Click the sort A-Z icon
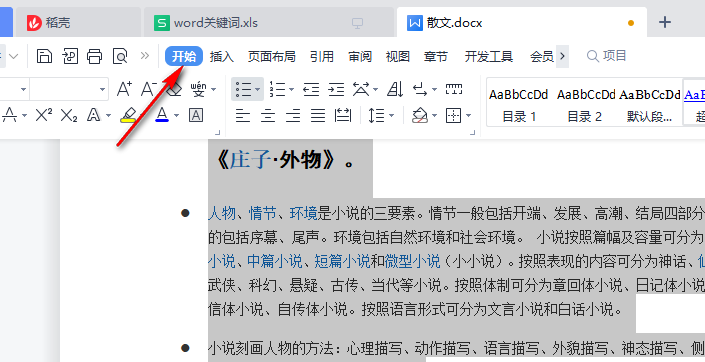705x362 pixels. [x=395, y=89]
